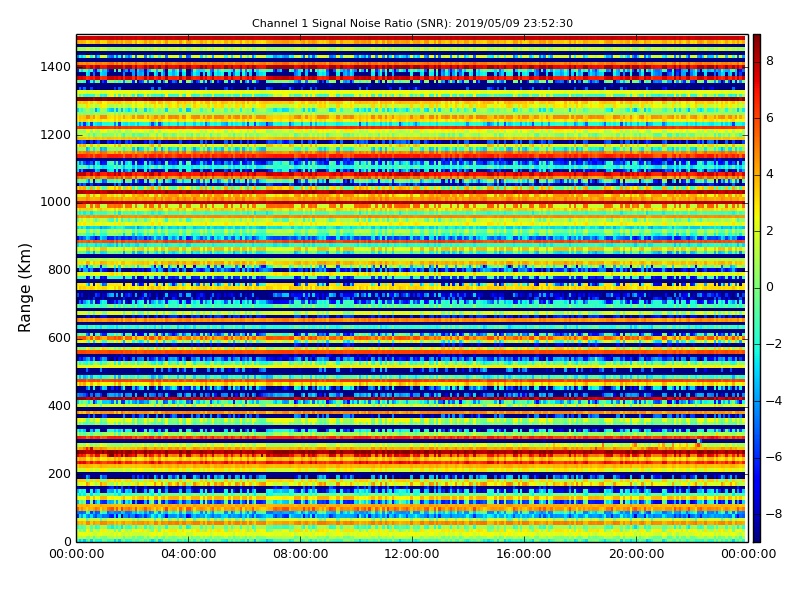This screenshot has width=800, height=600.
Task: Click the colorbar label 4
Action: [x=770, y=174]
